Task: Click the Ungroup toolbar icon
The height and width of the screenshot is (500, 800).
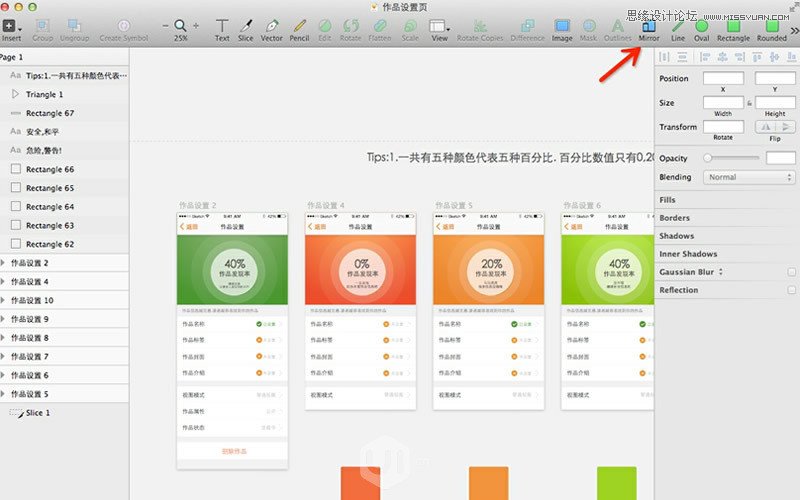Action: click(x=74, y=26)
